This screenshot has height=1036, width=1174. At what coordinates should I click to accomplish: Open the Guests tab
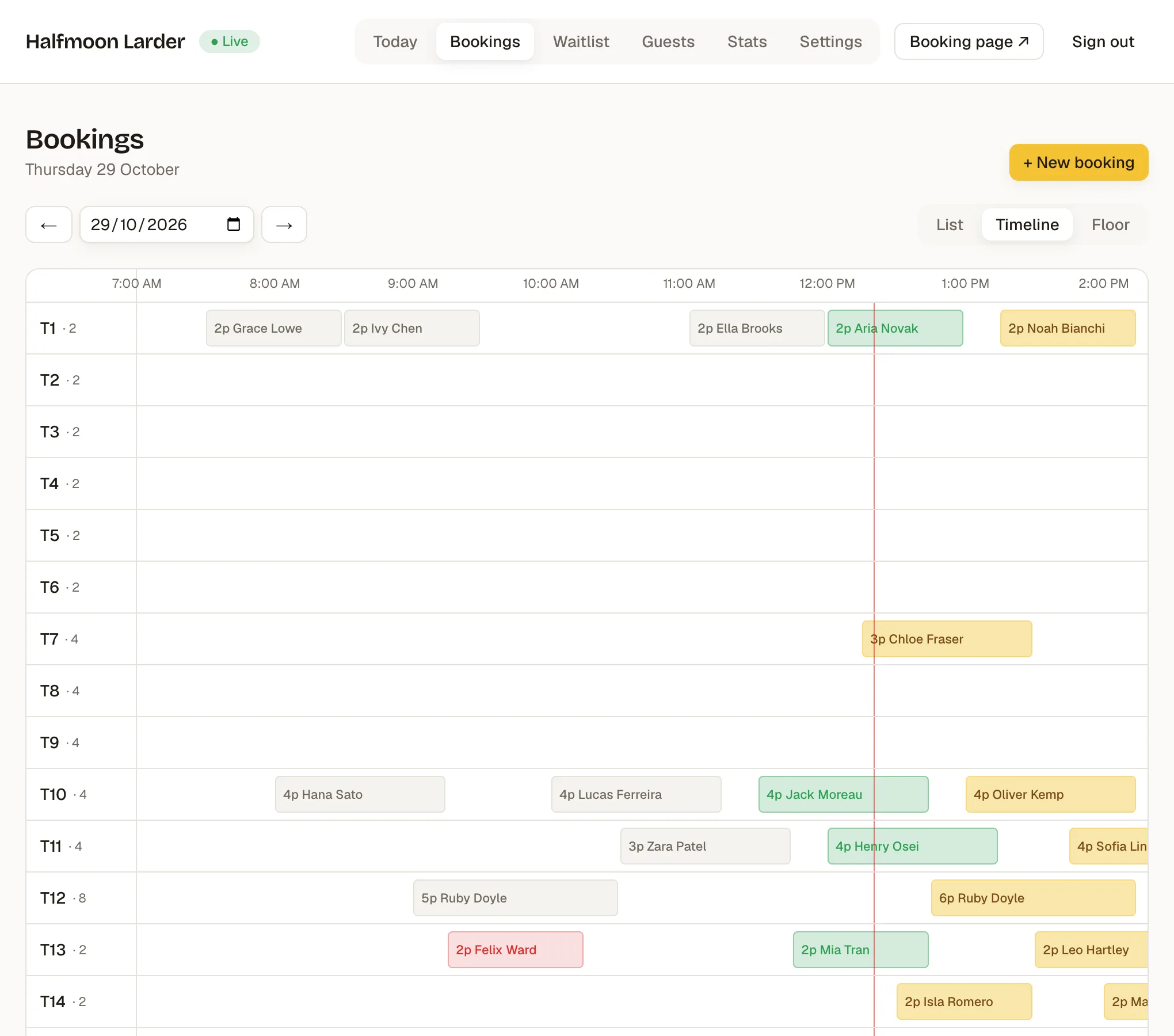[668, 41]
